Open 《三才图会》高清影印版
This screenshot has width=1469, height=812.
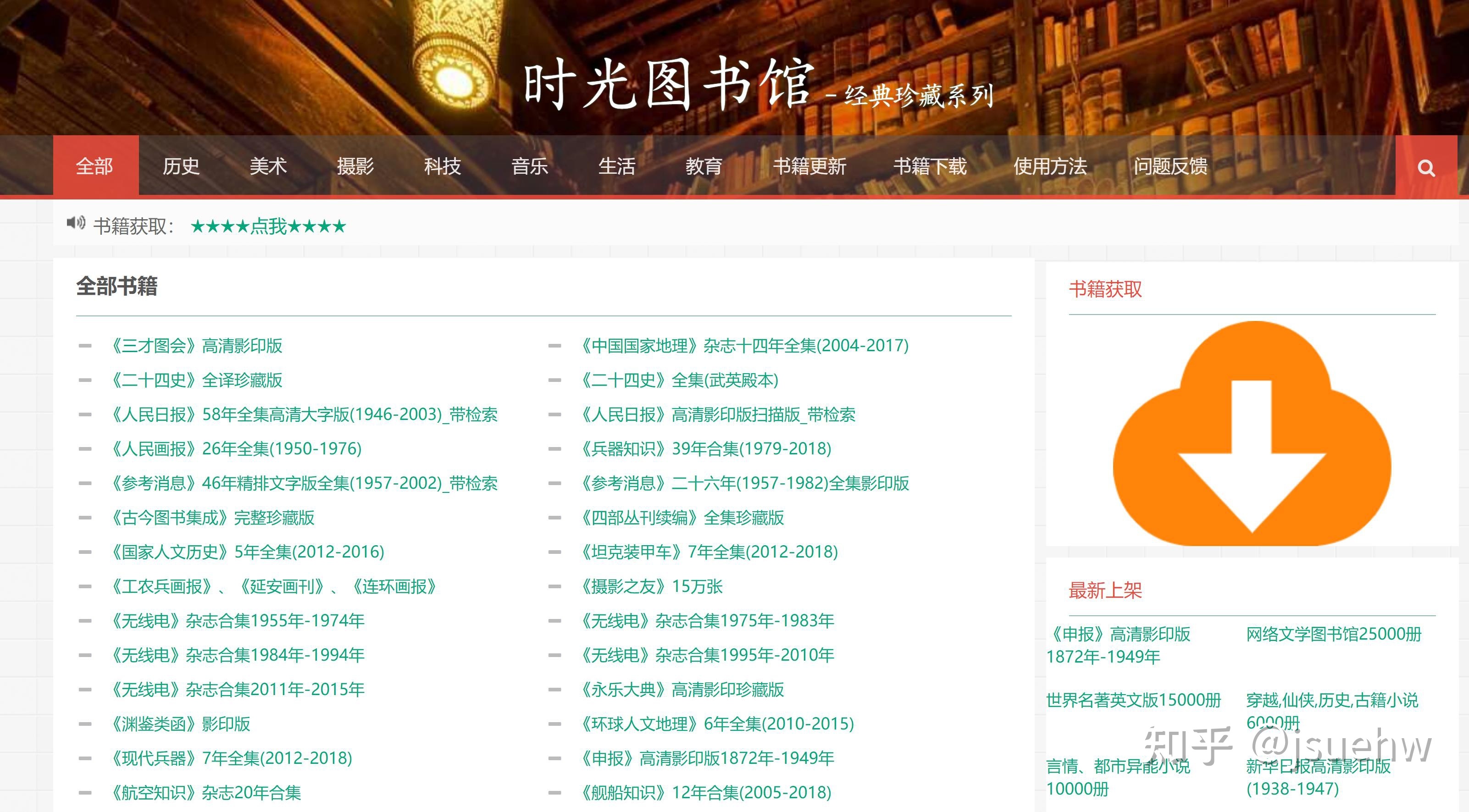(197, 346)
